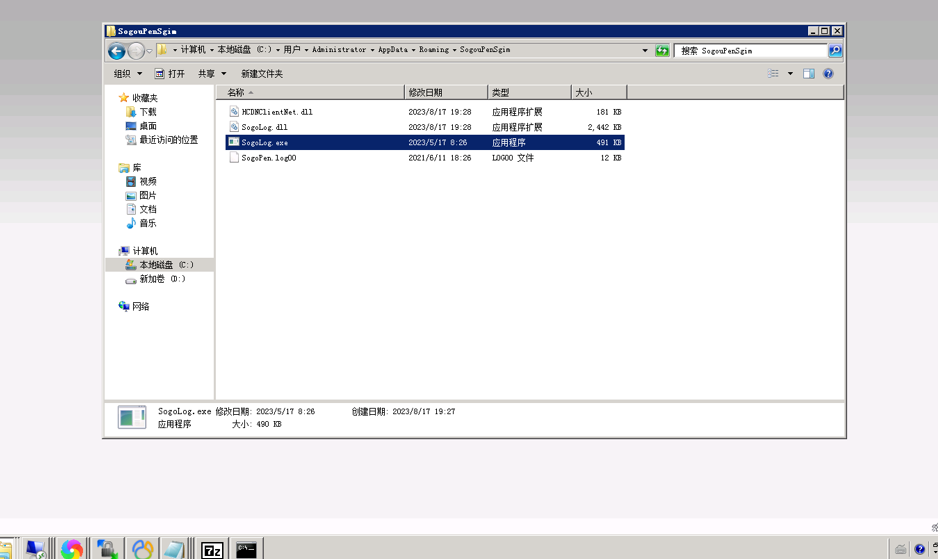Open the colorful pinwheel taskbar app
This screenshot has height=559, width=938.
[71, 549]
